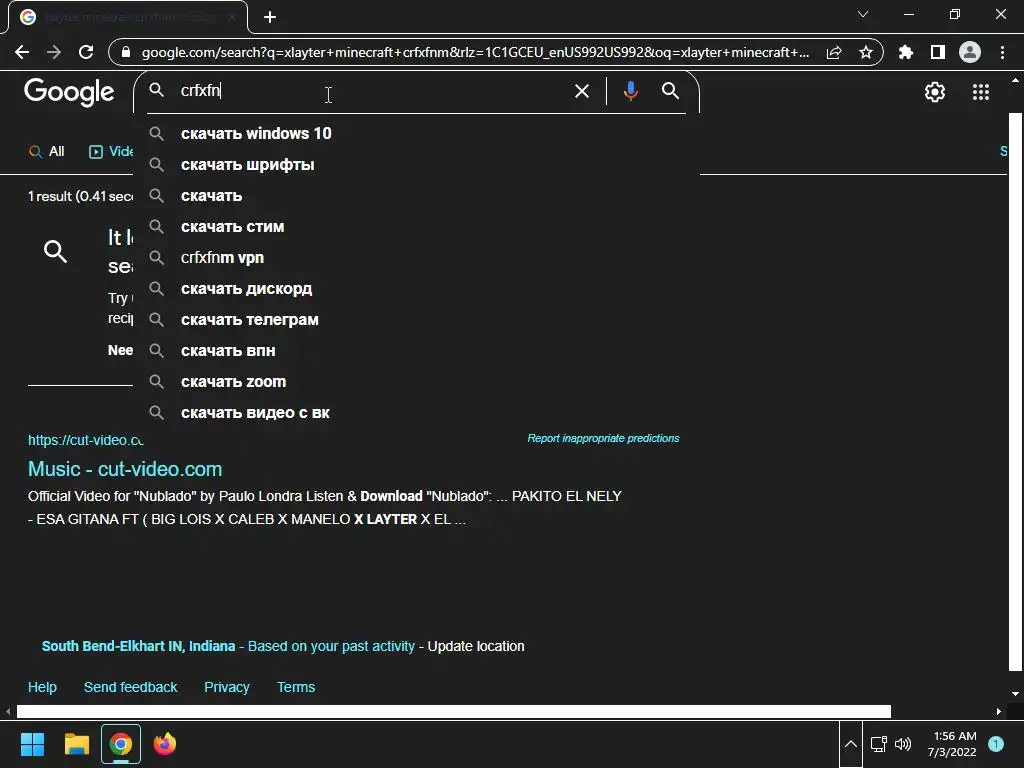Open the Chrome profile avatar
Screen dimensions: 1024x768
[x=970, y=52]
